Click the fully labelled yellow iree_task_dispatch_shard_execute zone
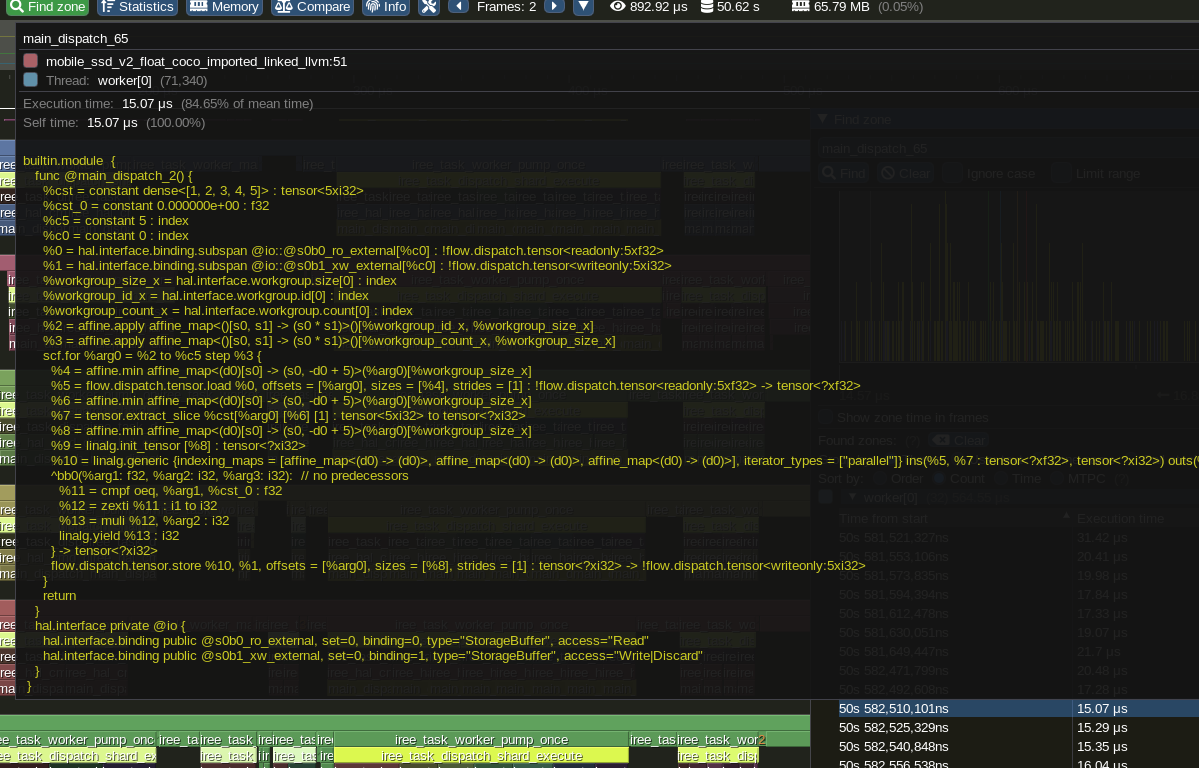Image resolution: width=1199 pixels, height=768 pixels. (x=482, y=756)
